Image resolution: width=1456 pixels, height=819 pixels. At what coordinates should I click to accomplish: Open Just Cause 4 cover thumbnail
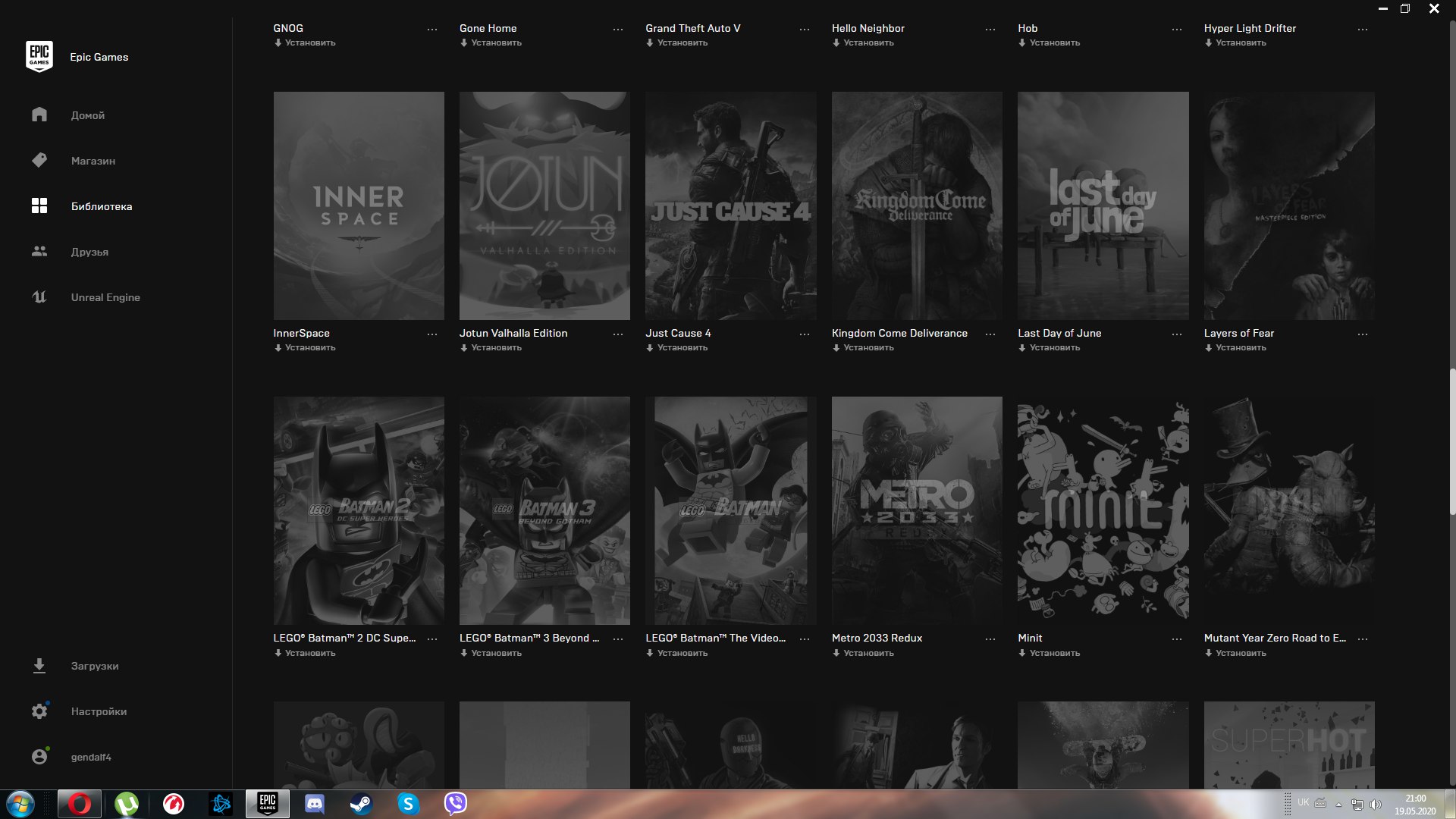pyautogui.click(x=730, y=206)
